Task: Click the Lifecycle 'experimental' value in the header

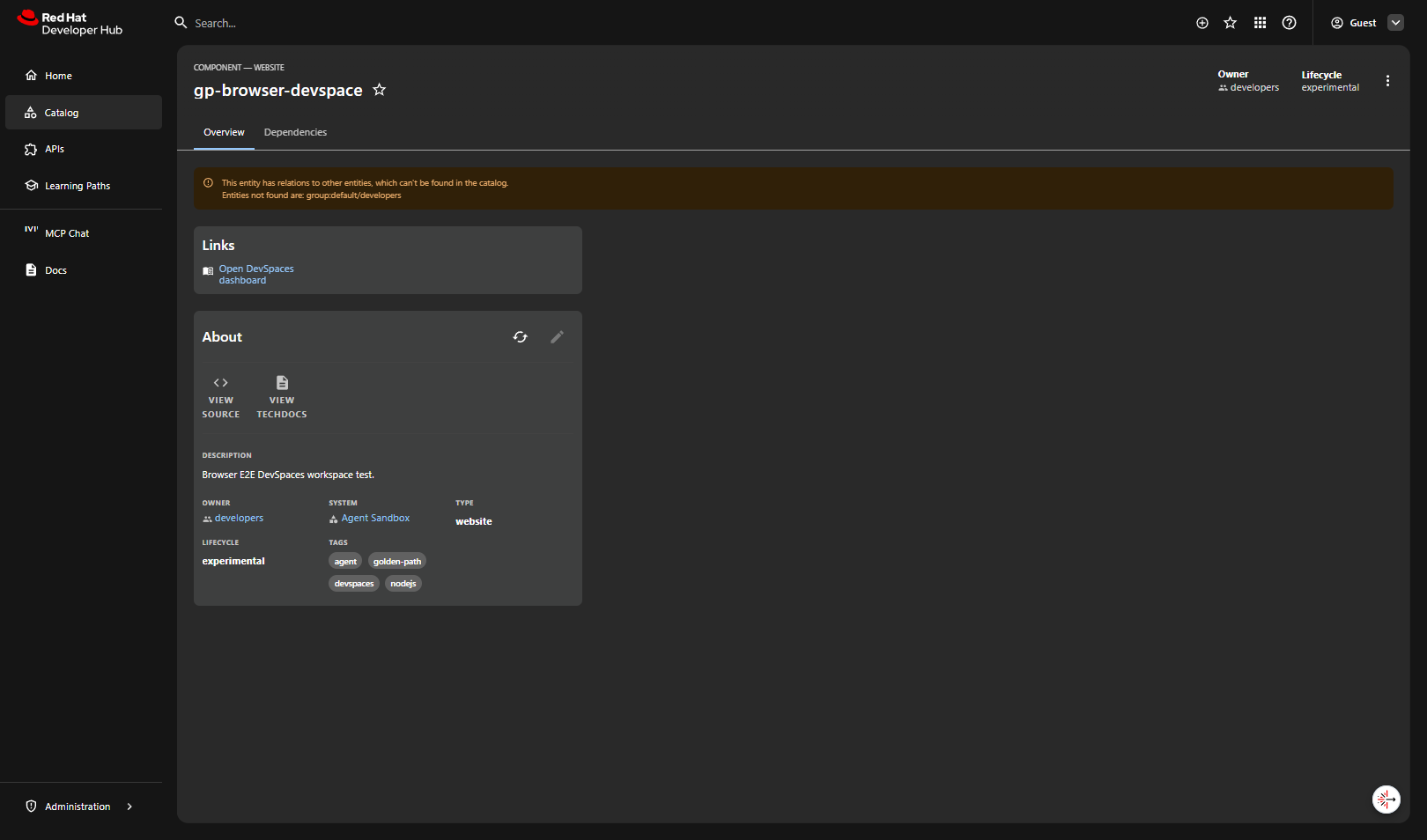Action: tap(1330, 87)
